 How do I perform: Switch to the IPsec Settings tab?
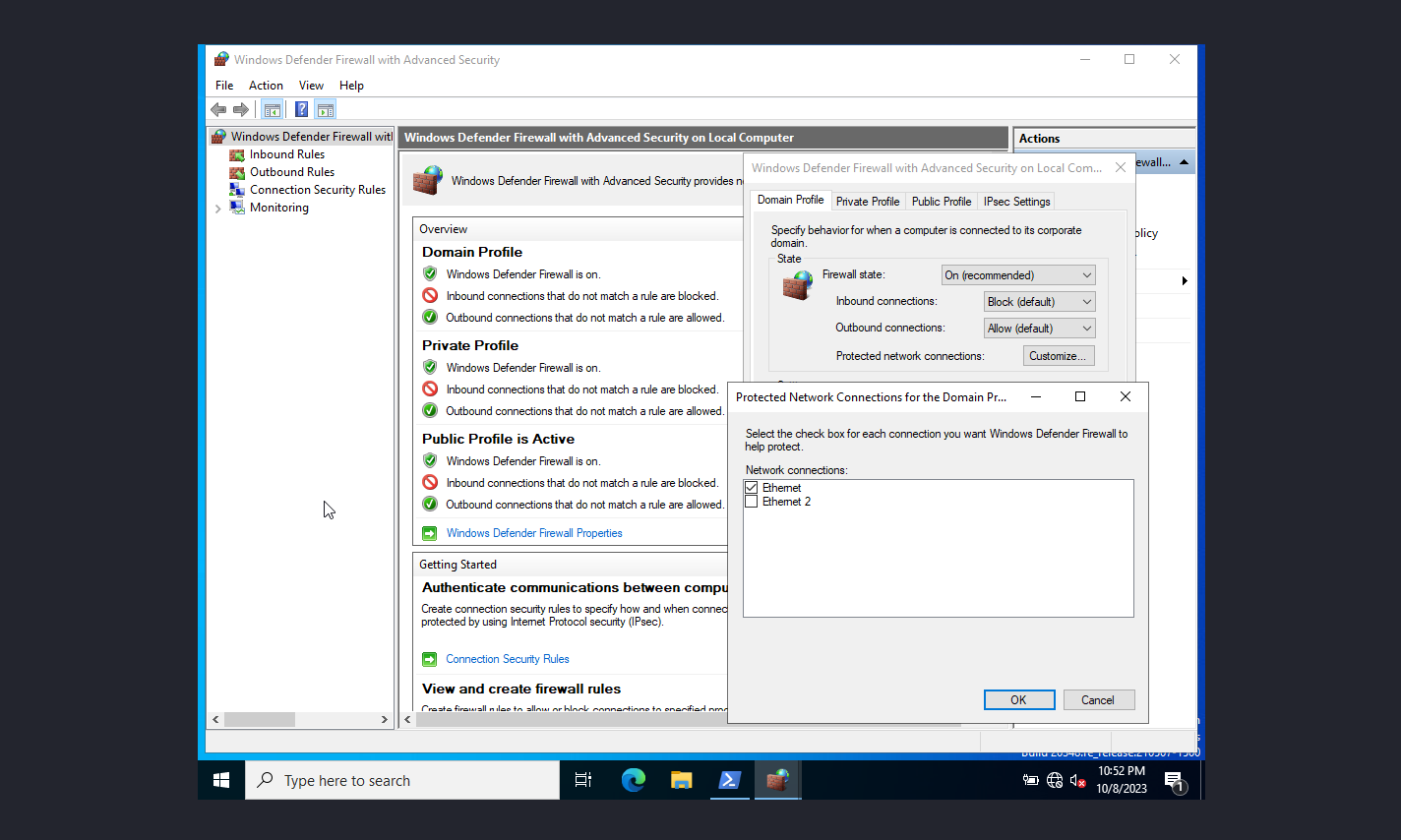click(x=1017, y=202)
